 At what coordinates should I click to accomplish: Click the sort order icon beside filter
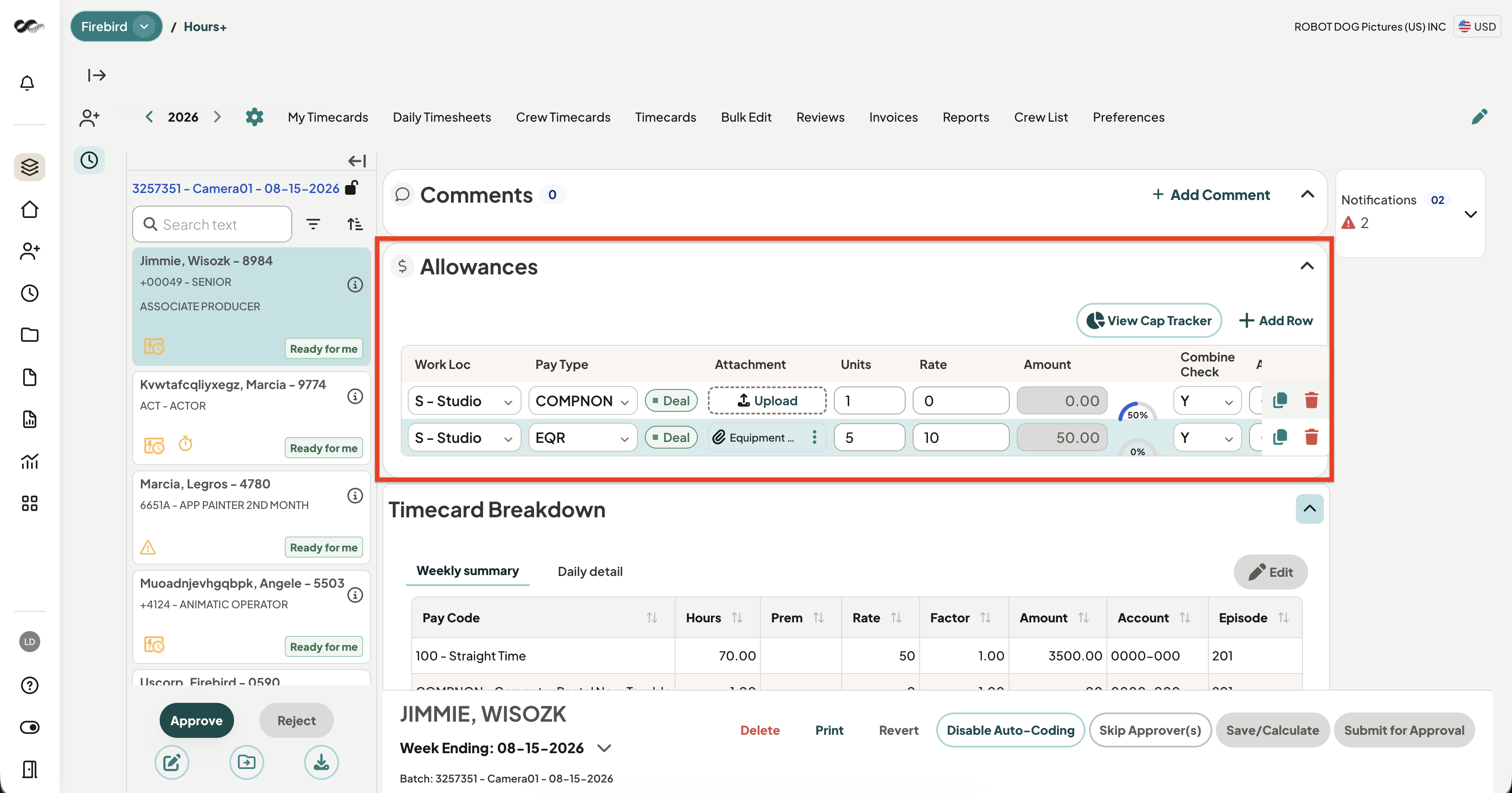tap(355, 224)
